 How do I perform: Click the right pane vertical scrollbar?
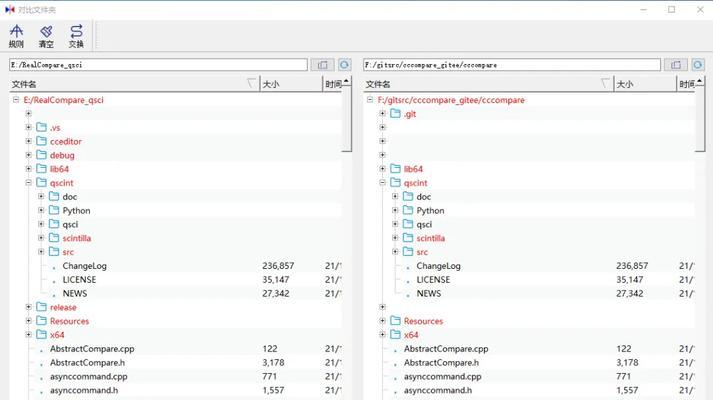coord(701,119)
